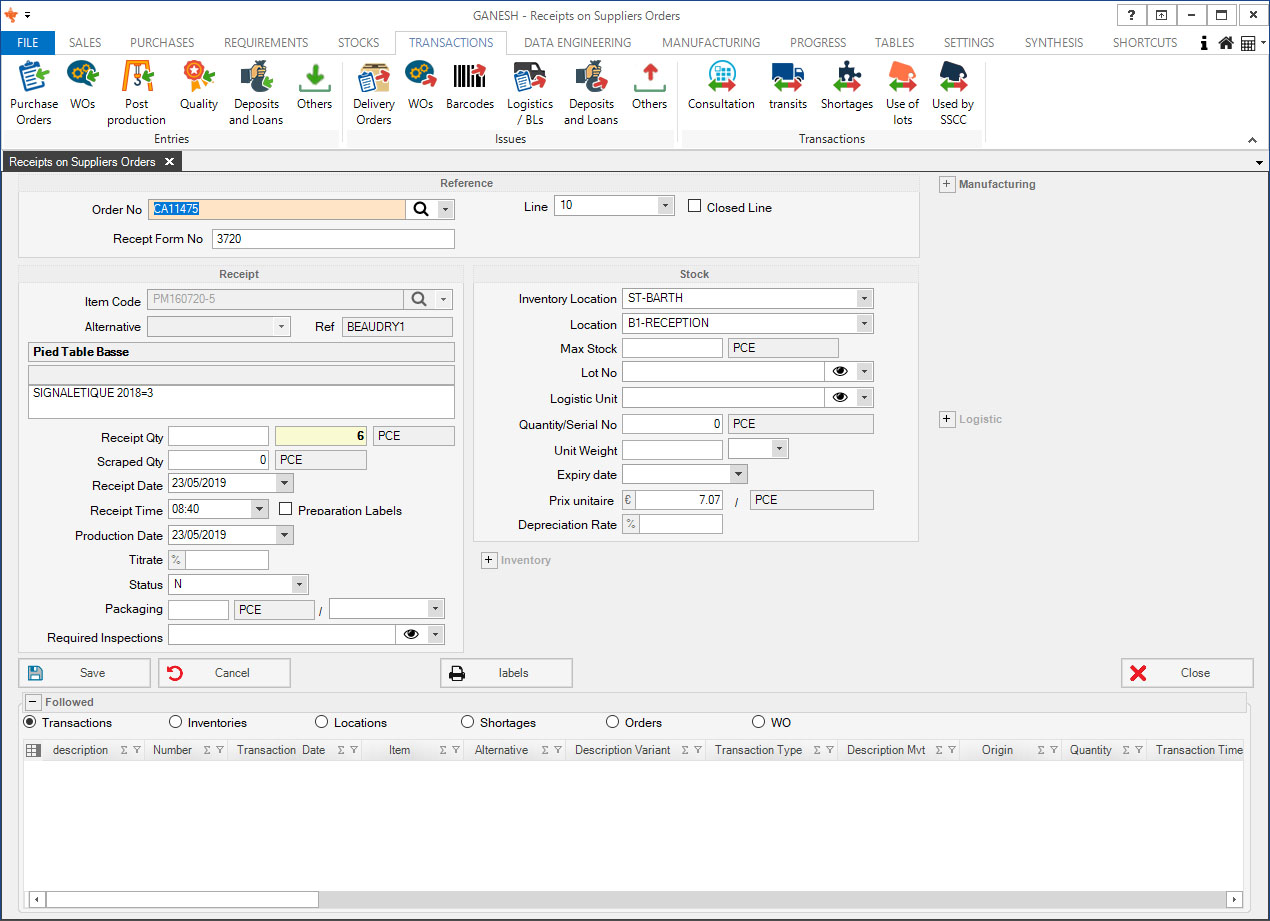This screenshot has height=921, width=1270.
Task: Click the labels print button
Action: (x=506, y=673)
